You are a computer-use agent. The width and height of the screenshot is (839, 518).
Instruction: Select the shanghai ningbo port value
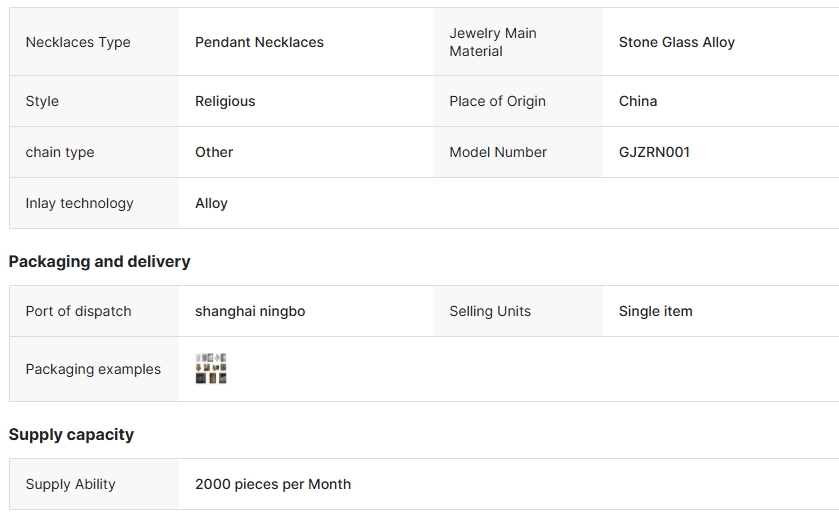(250, 311)
